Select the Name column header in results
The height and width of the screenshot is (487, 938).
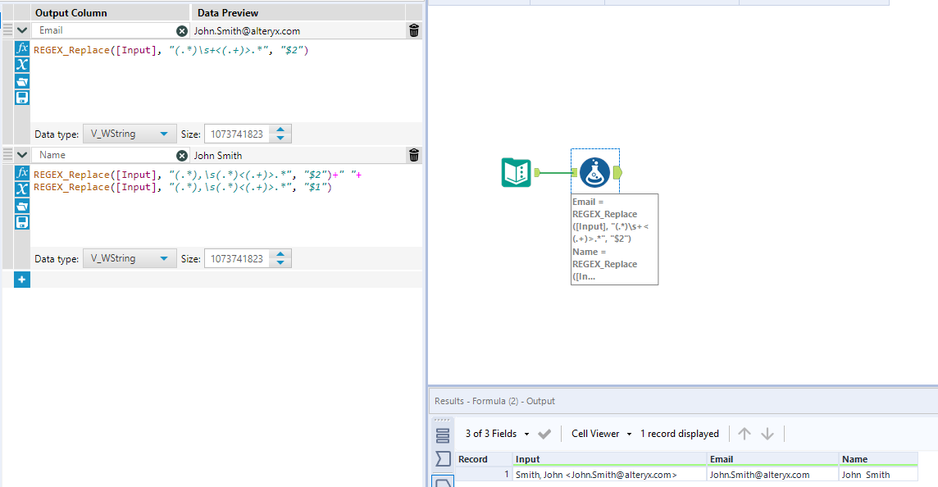point(878,459)
